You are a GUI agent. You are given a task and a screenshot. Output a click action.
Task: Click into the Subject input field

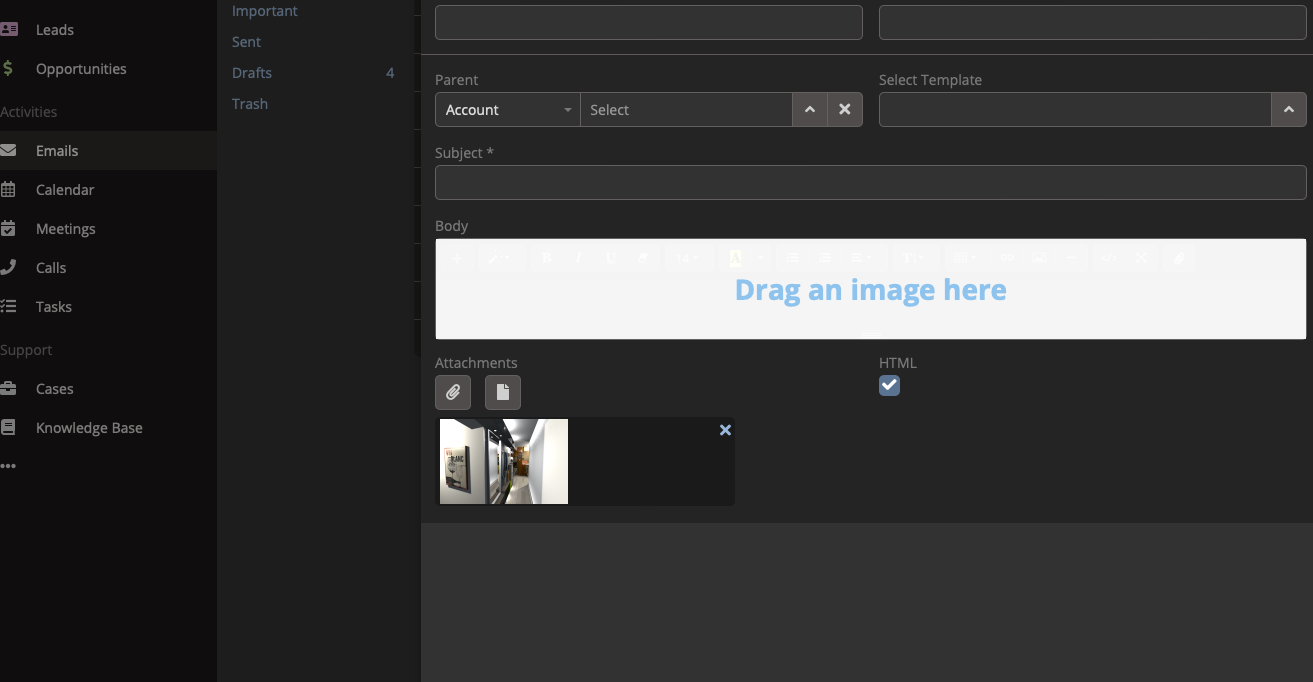pyautogui.click(x=870, y=182)
